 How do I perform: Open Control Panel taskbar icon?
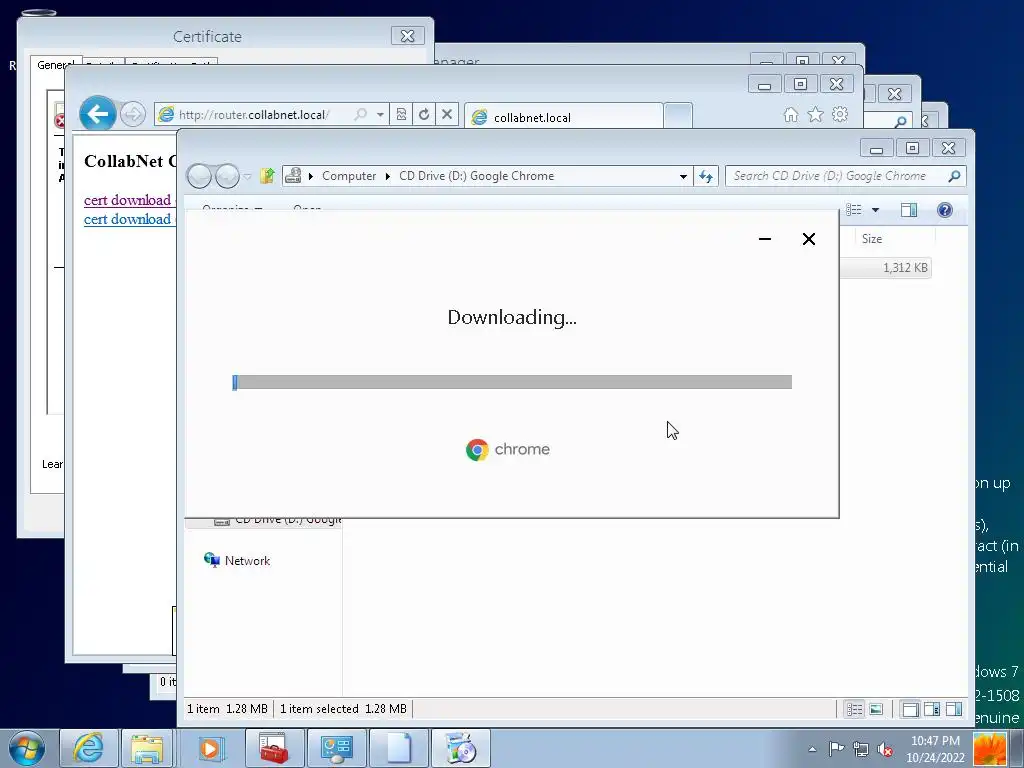pos(336,748)
